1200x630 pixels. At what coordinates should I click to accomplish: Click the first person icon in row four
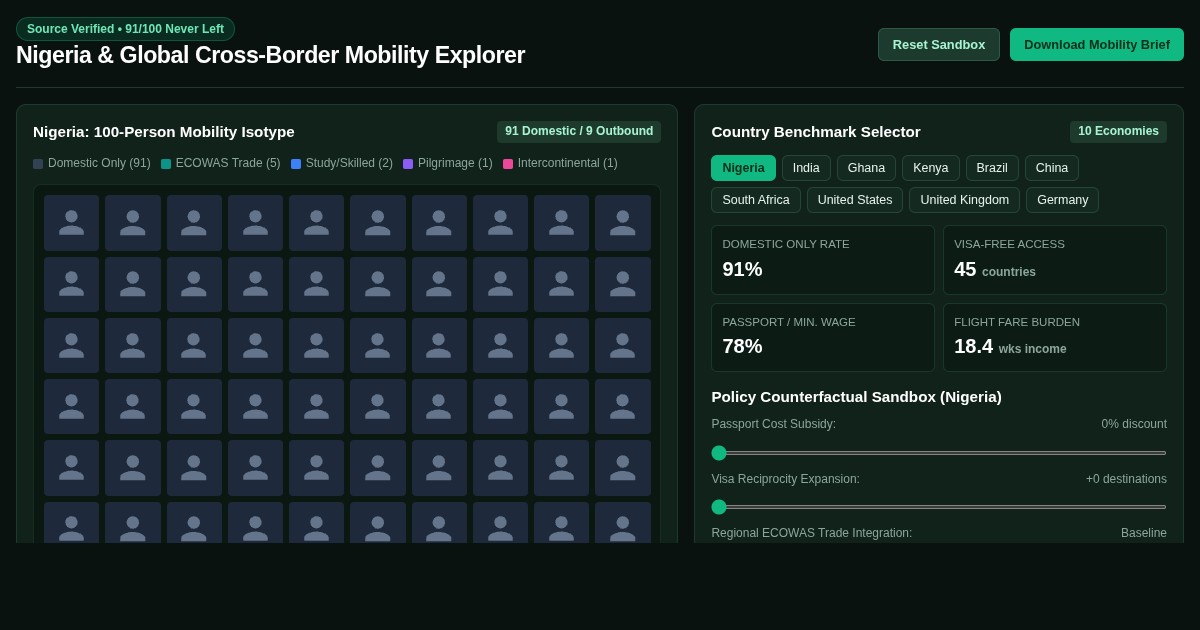pos(71,407)
